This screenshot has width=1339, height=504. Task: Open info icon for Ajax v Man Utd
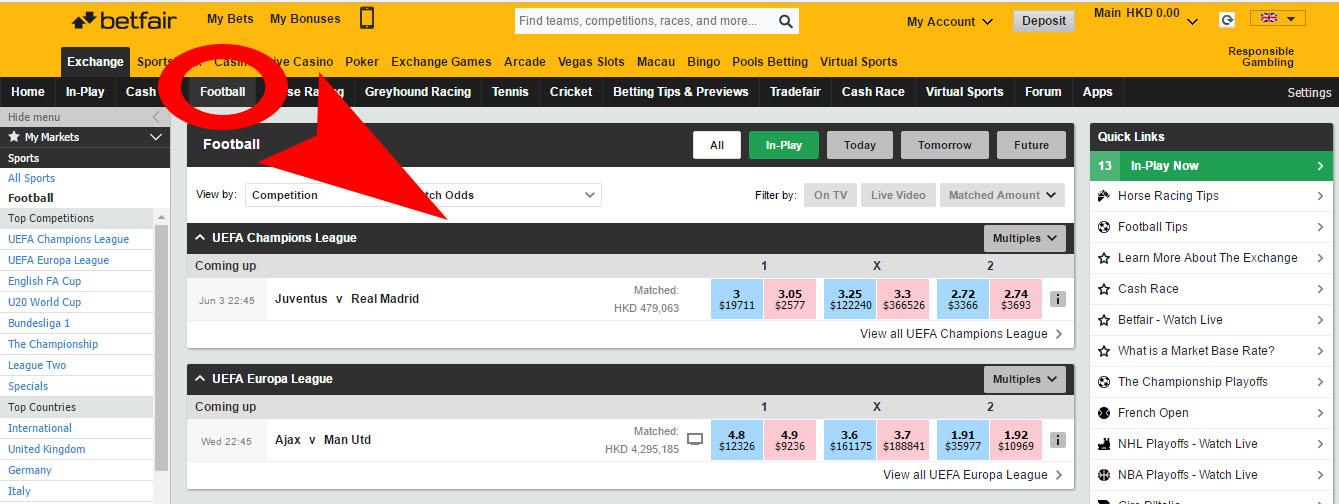[x=1058, y=440]
